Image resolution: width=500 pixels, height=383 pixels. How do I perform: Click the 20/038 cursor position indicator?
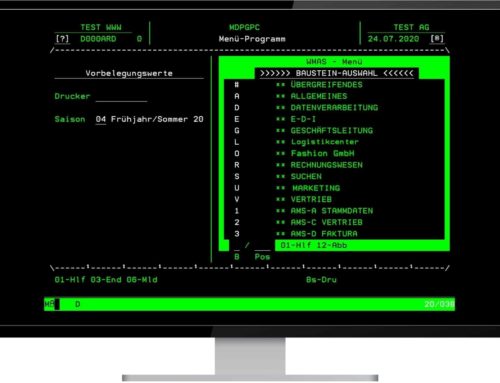pos(439,304)
